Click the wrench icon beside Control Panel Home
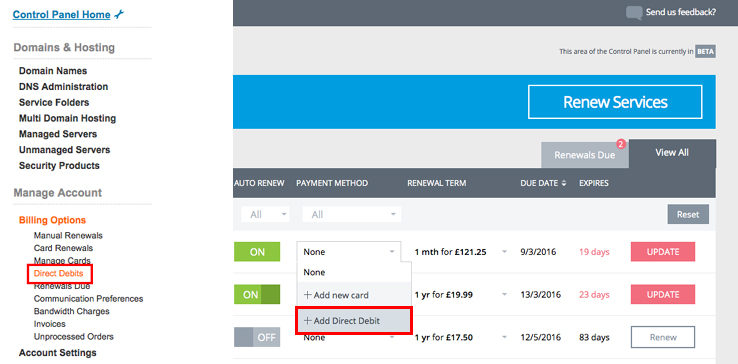This screenshot has height=364, width=738. click(119, 15)
